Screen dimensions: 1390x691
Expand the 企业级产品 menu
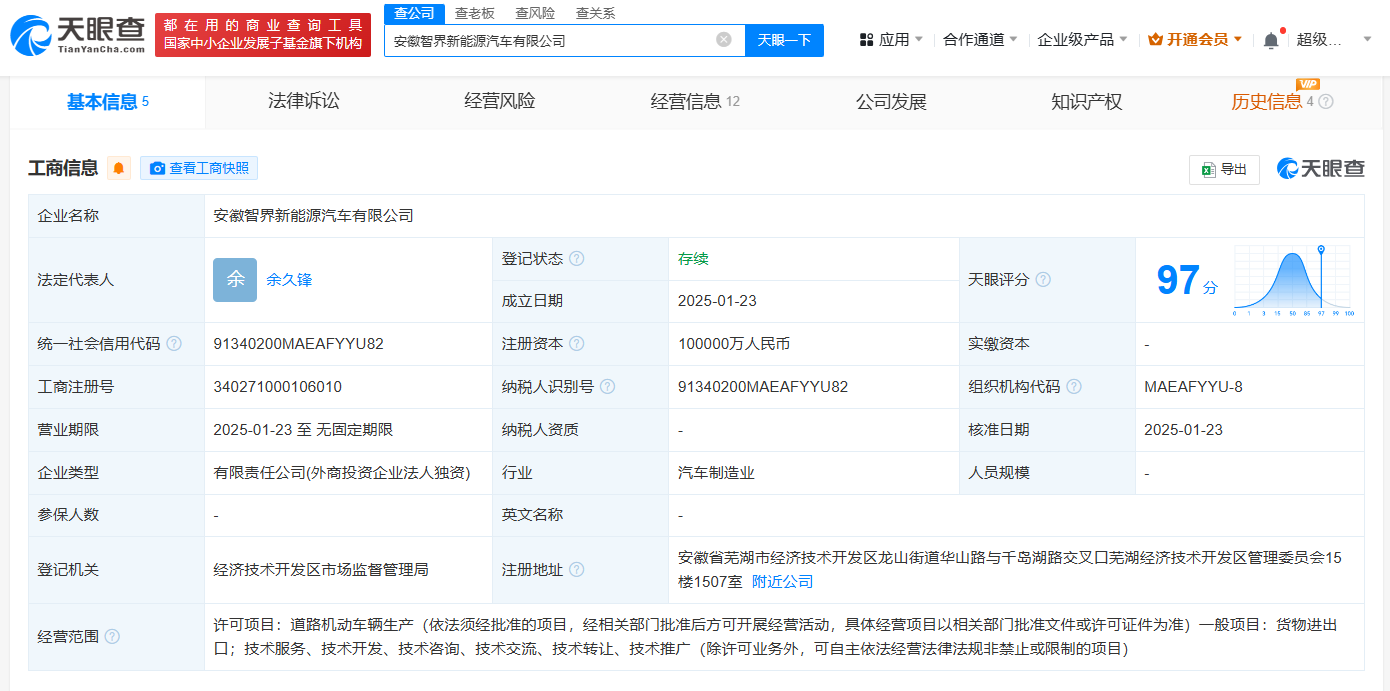1082,40
